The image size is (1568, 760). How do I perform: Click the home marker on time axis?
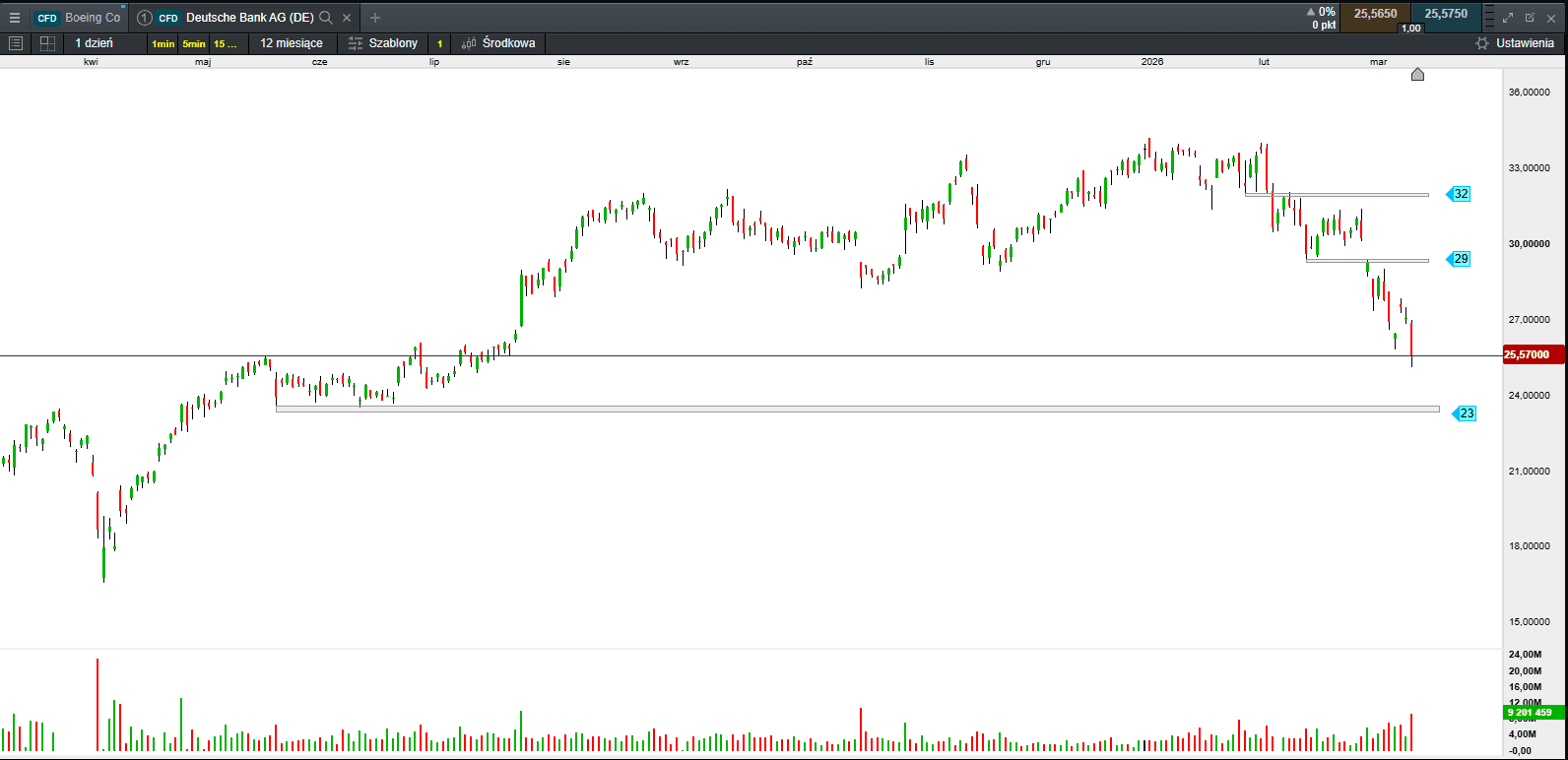pyautogui.click(x=1417, y=75)
